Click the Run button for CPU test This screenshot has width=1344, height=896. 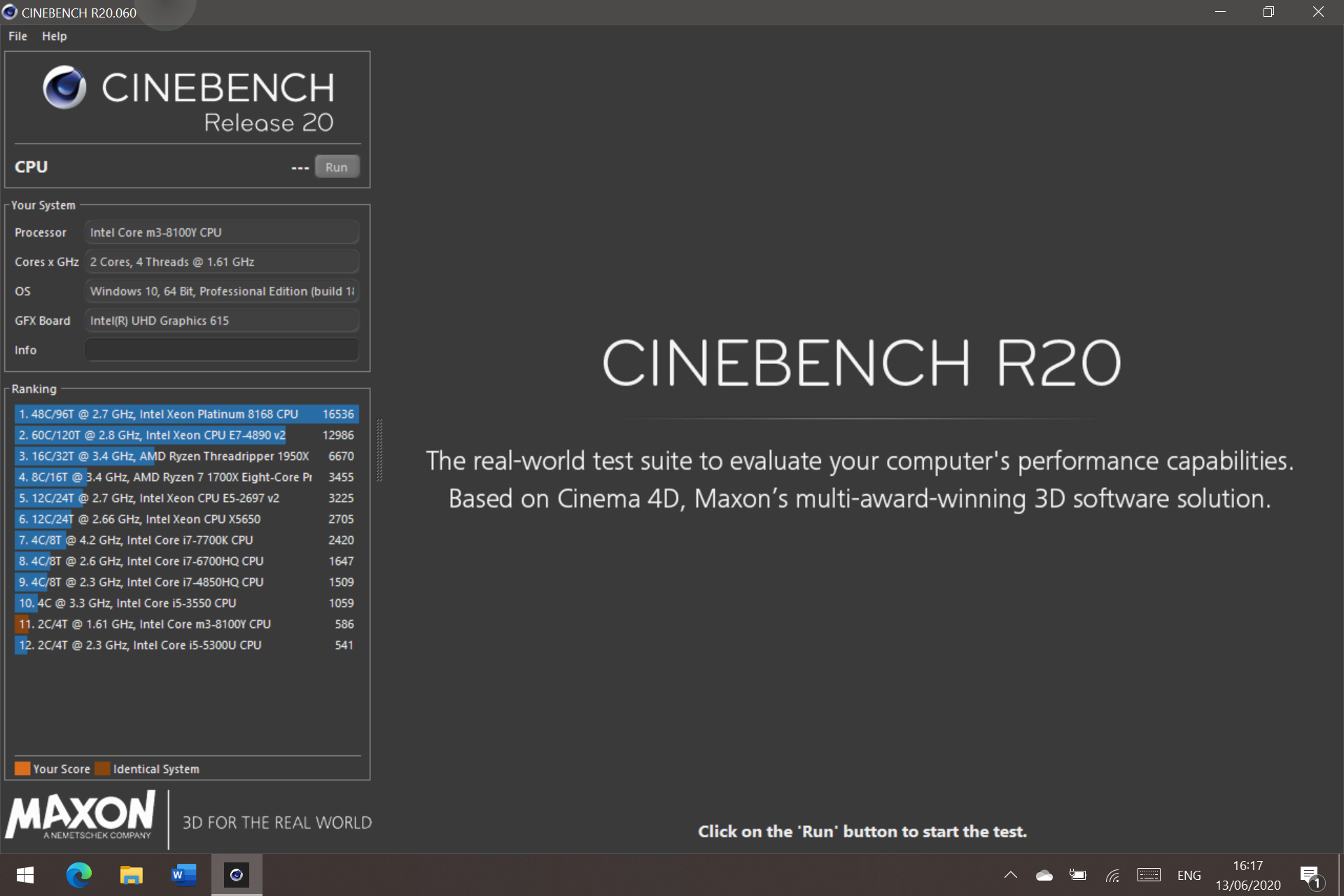tap(337, 167)
